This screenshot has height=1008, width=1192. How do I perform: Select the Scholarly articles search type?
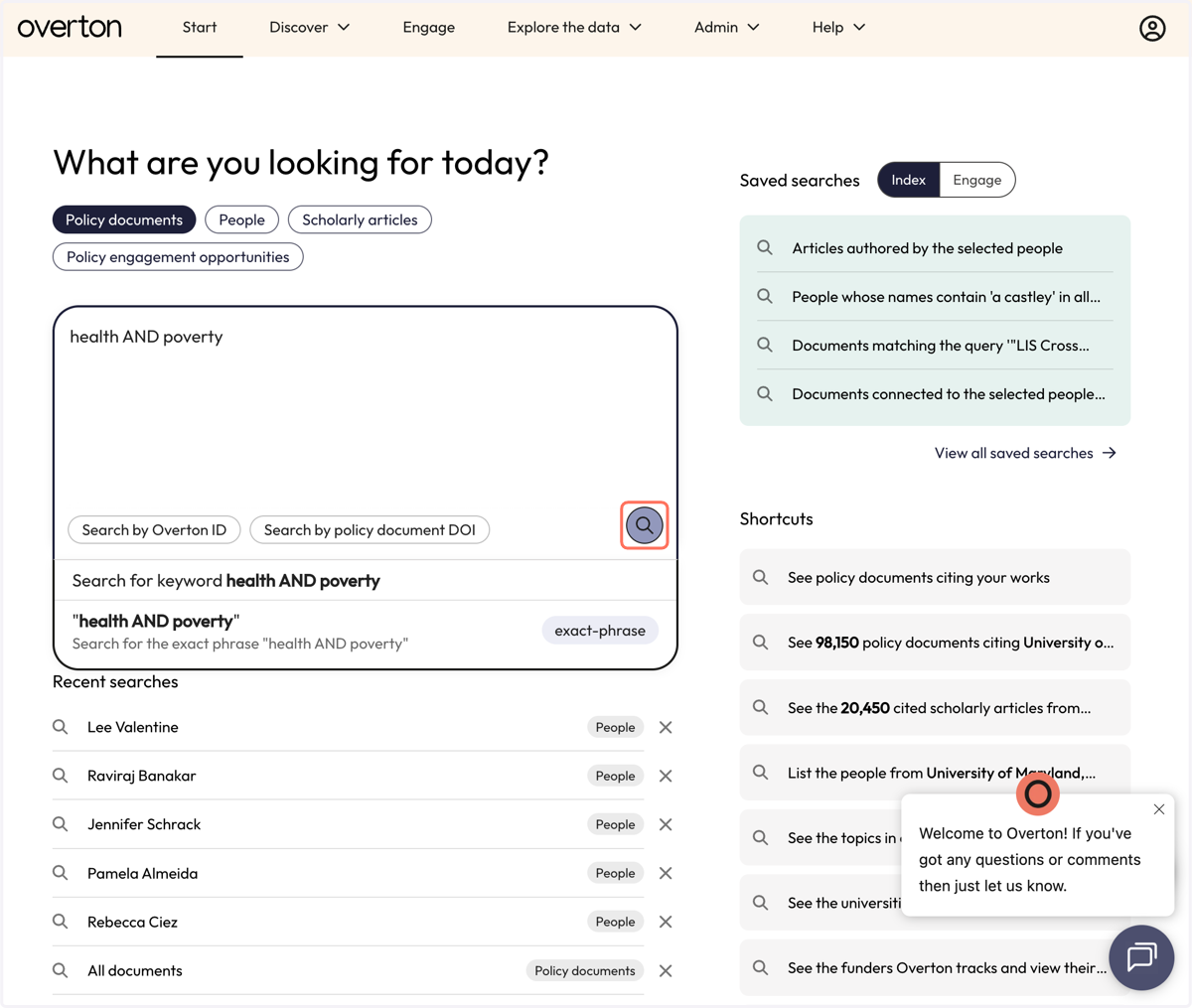click(360, 219)
